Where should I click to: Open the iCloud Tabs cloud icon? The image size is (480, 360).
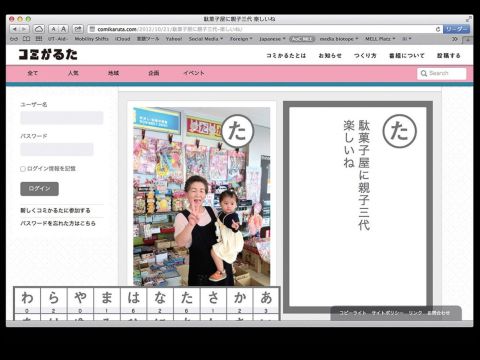[39, 29]
